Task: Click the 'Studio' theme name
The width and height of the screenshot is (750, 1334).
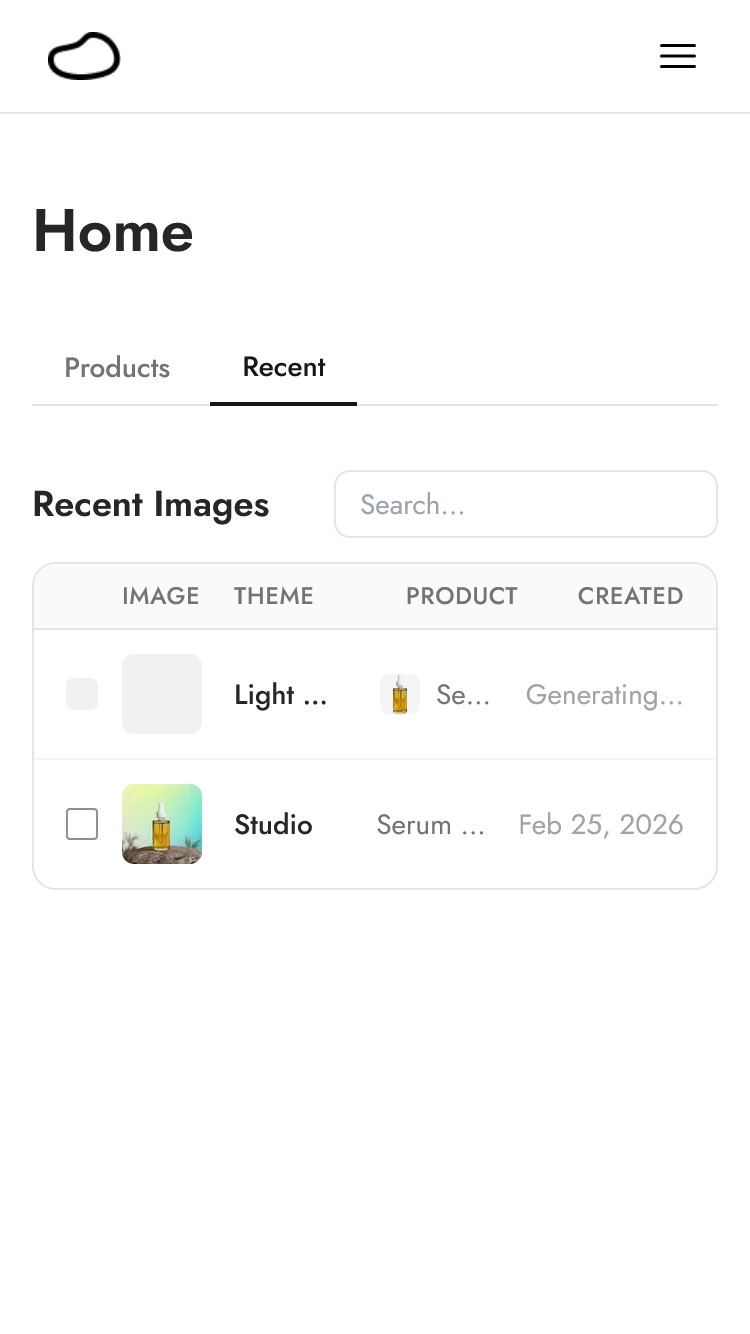Action: (x=273, y=825)
